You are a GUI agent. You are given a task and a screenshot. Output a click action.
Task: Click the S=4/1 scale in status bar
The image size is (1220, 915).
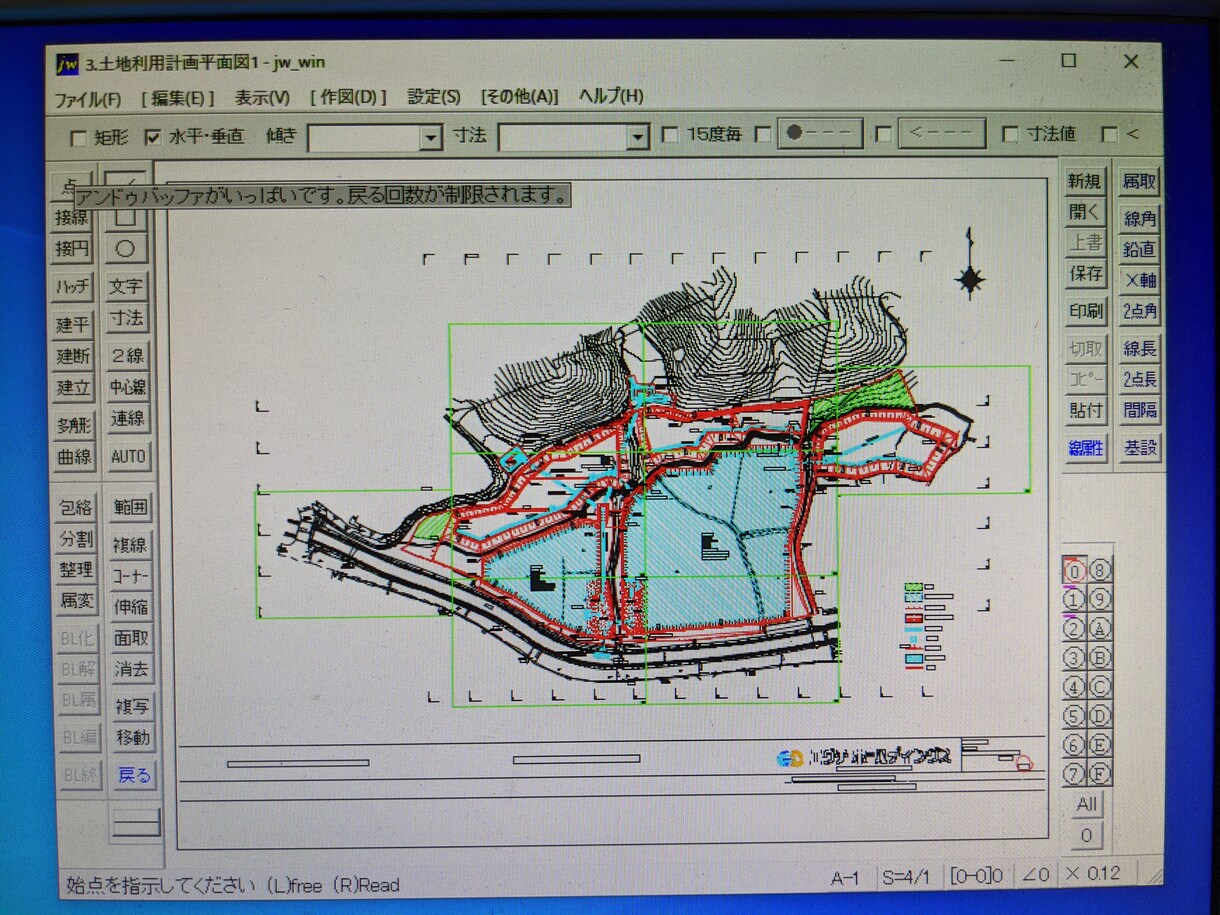click(x=906, y=877)
